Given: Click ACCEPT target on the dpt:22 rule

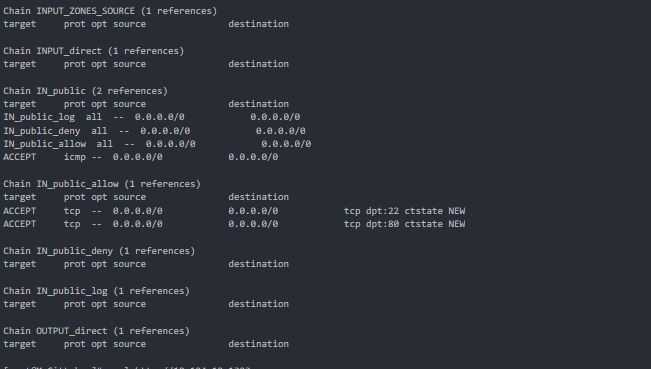Looking at the screenshot, I should (x=20, y=211).
